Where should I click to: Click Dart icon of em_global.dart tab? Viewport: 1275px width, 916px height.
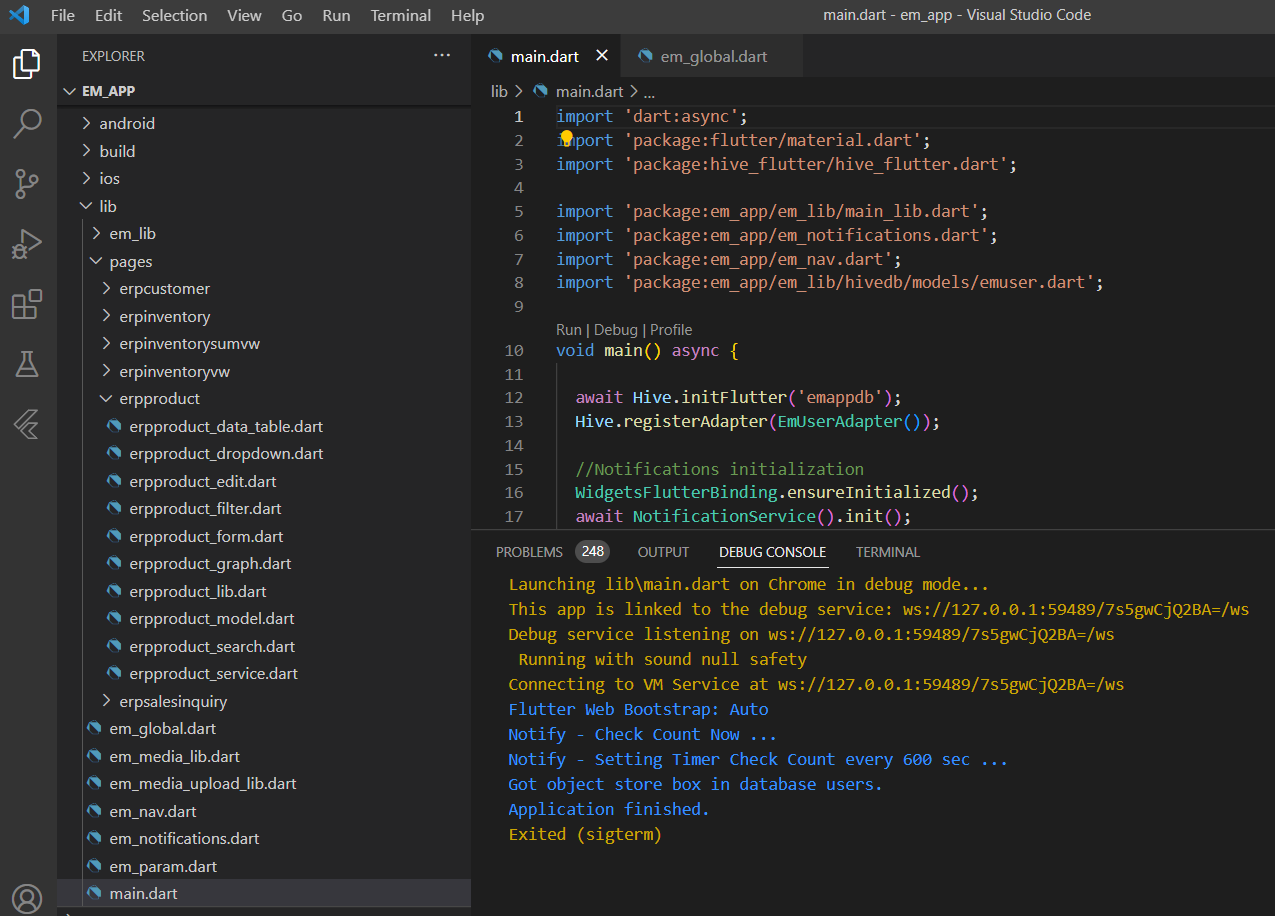645,56
